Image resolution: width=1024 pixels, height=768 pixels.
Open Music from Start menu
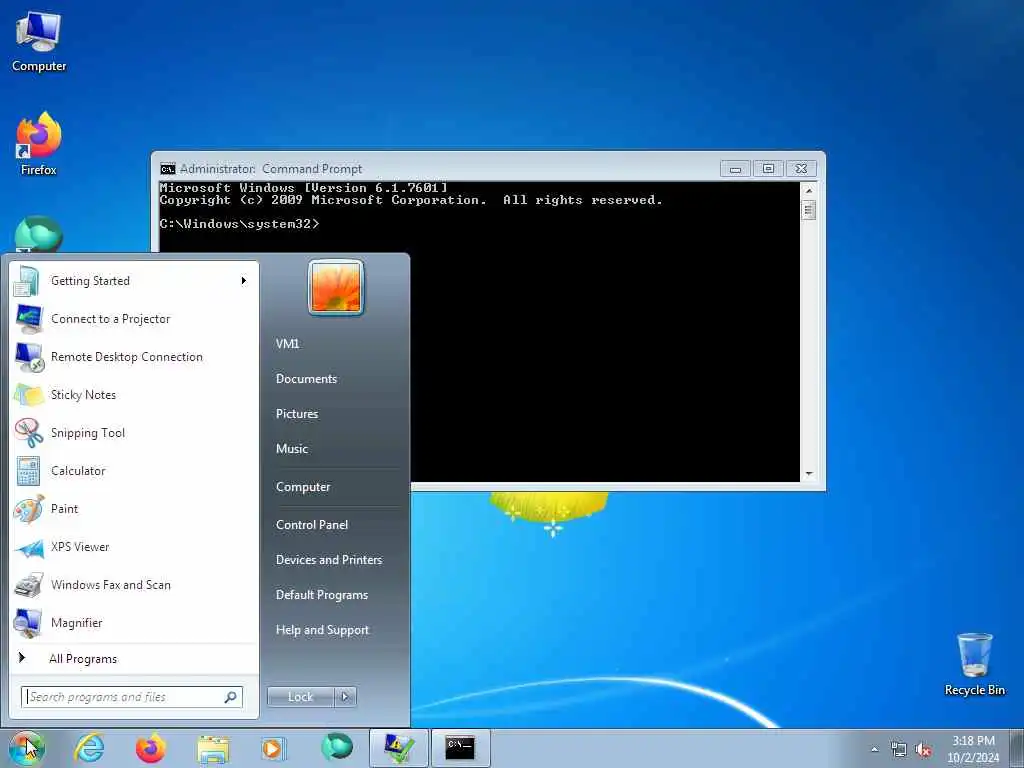click(291, 449)
